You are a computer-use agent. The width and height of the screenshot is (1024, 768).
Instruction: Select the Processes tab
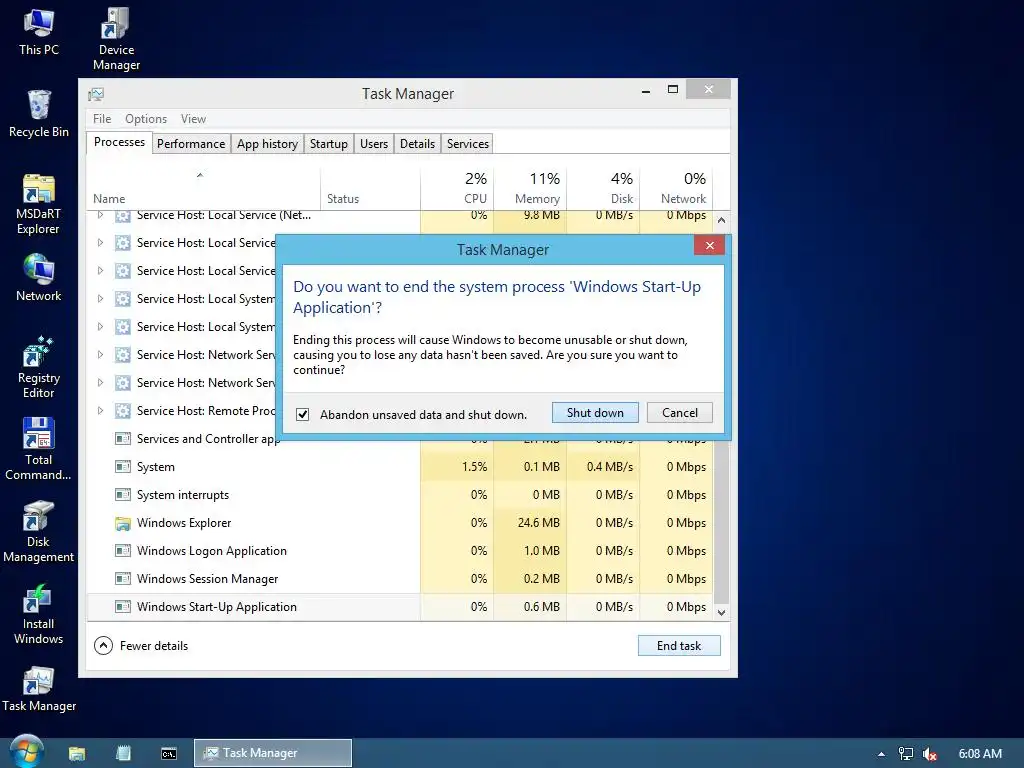tap(120, 142)
